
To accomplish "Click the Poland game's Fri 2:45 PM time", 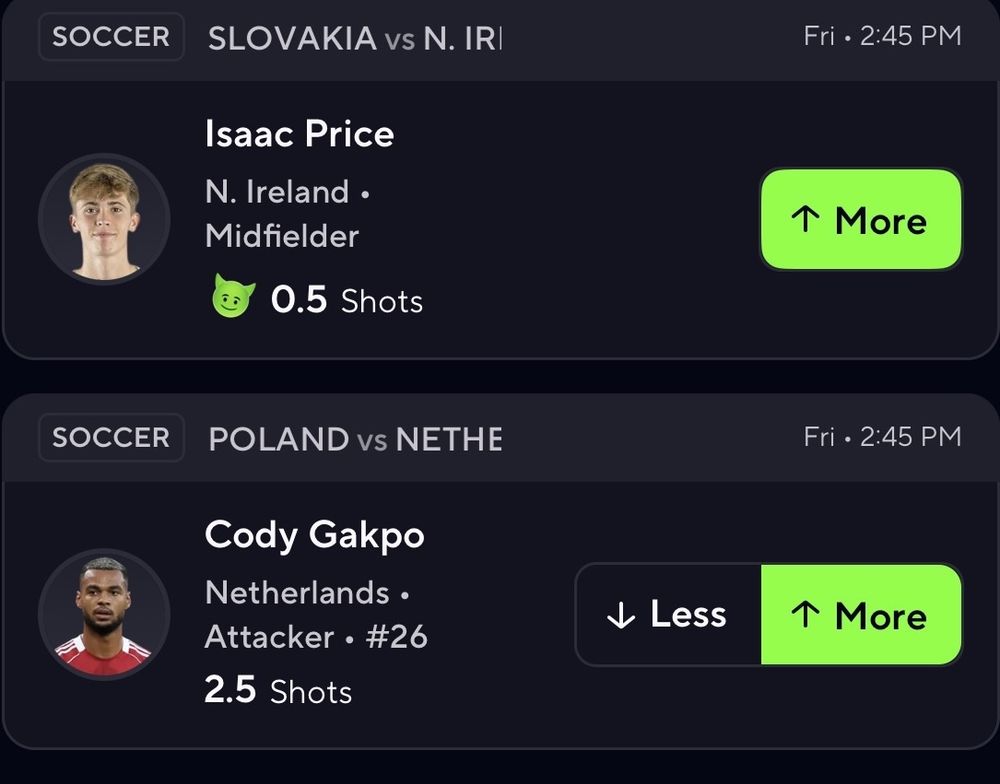I will [x=882, y=437].
